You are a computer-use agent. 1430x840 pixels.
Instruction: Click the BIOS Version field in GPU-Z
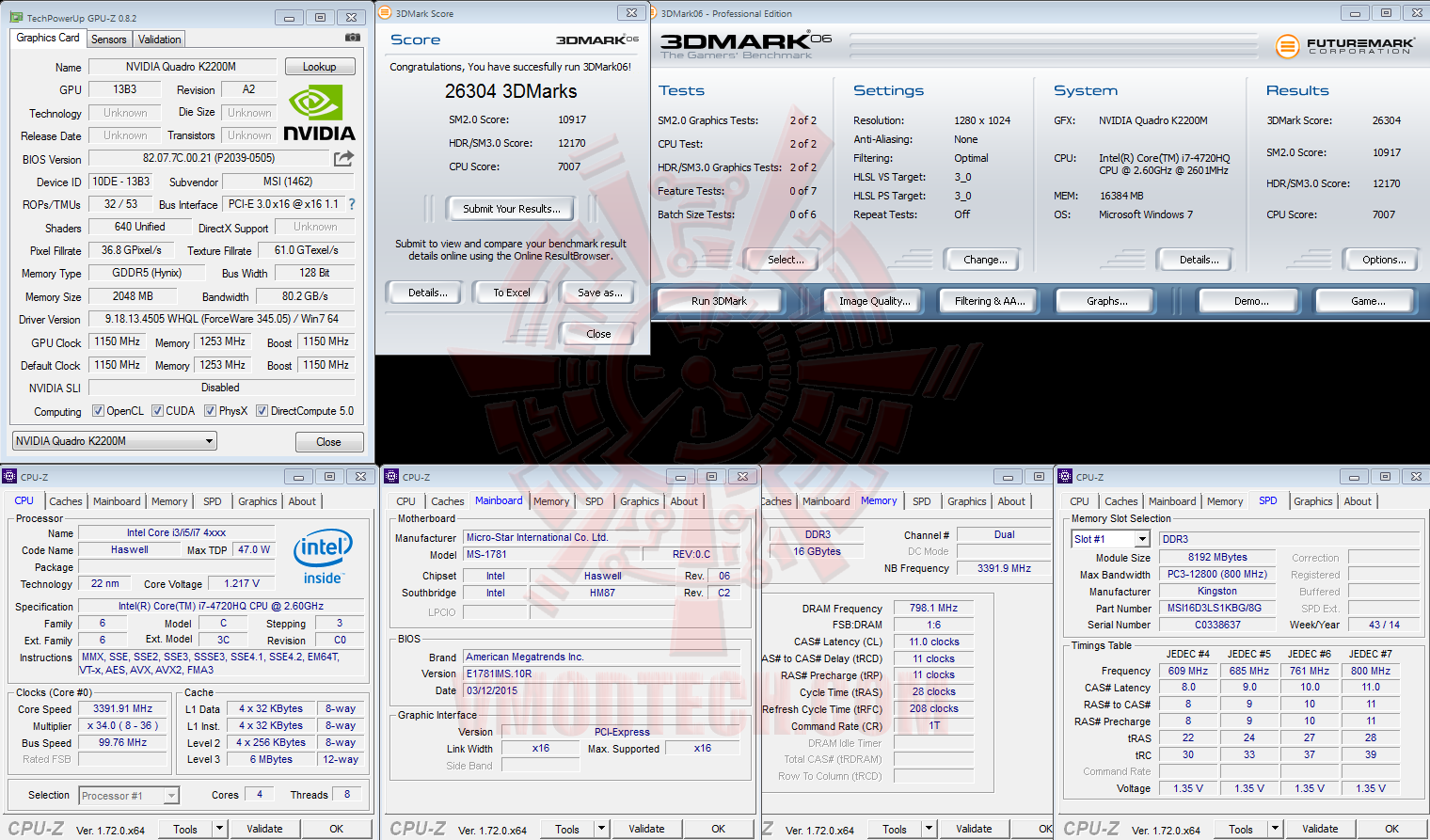click(x=209, y=159)
